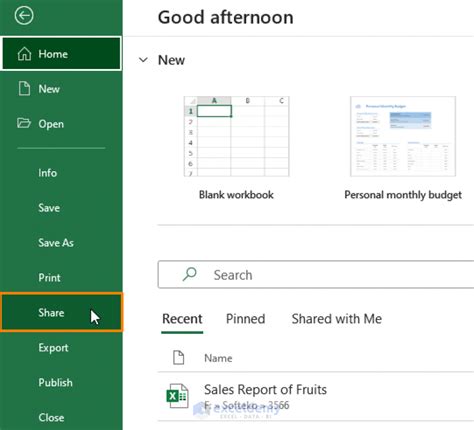Click into the Search field
The height and width of the screenshot is (430, 474).
point(316,275)
